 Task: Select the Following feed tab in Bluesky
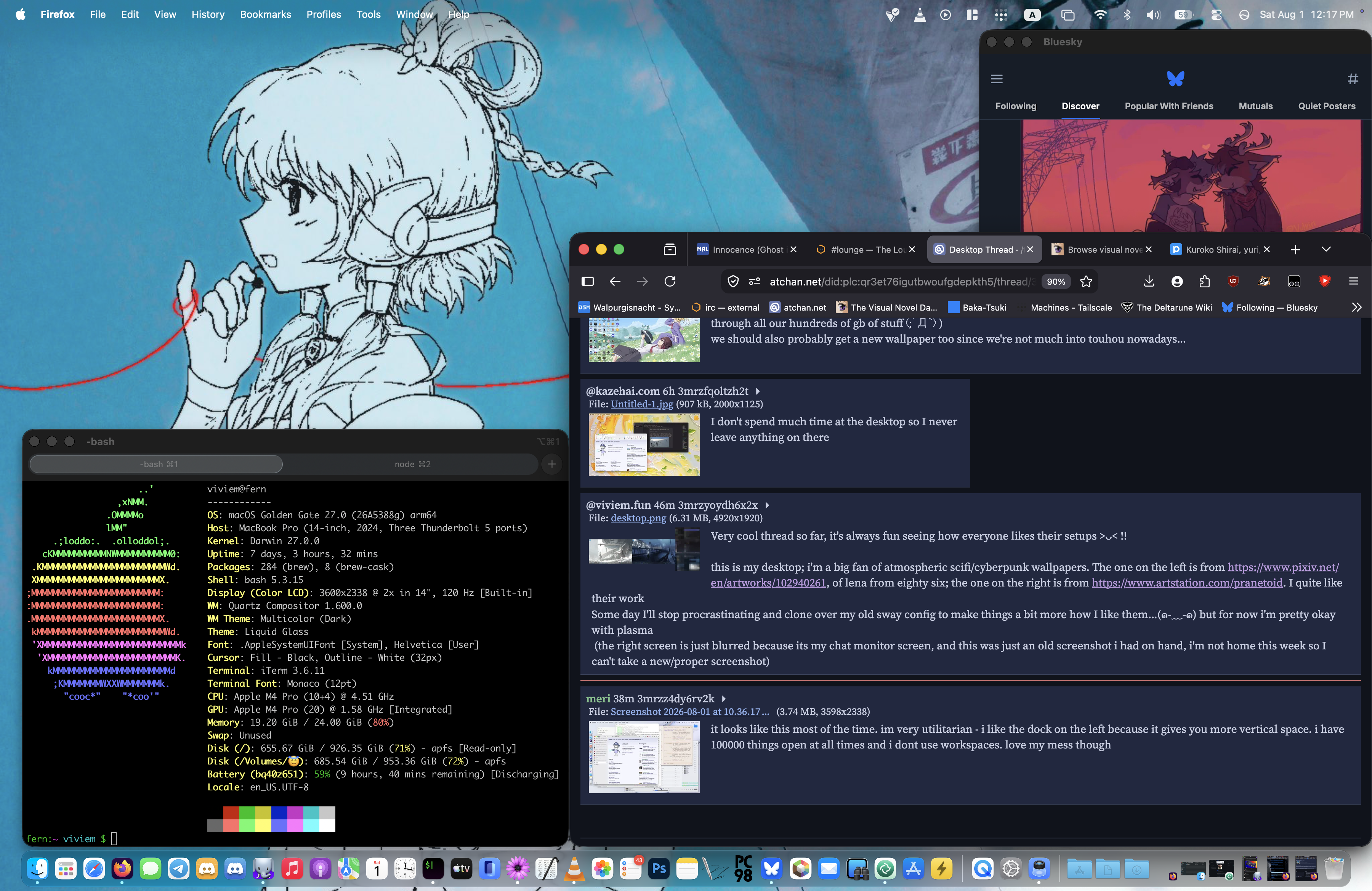[x=1016, y=106]
